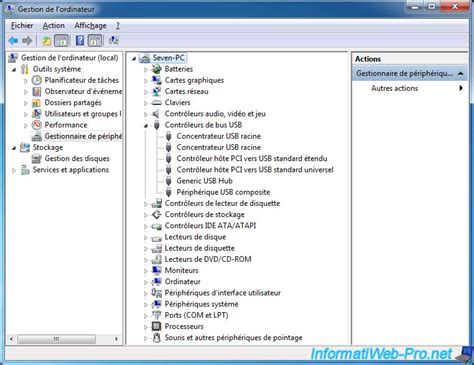Click the Seven-PC computer icon
474x365 pixels.
pyautogui.click(x=145, y=58)
